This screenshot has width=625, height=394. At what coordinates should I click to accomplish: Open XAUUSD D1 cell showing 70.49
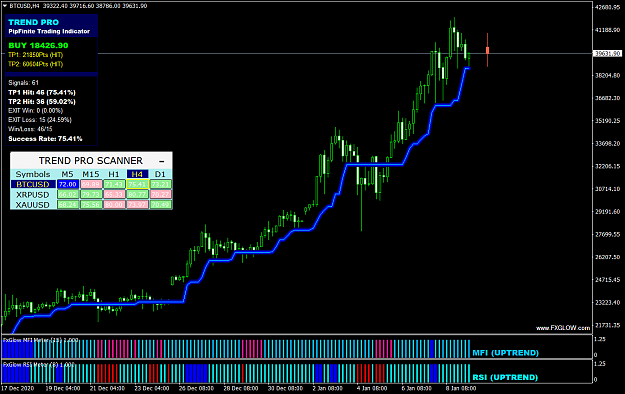(x=160, y=205)
